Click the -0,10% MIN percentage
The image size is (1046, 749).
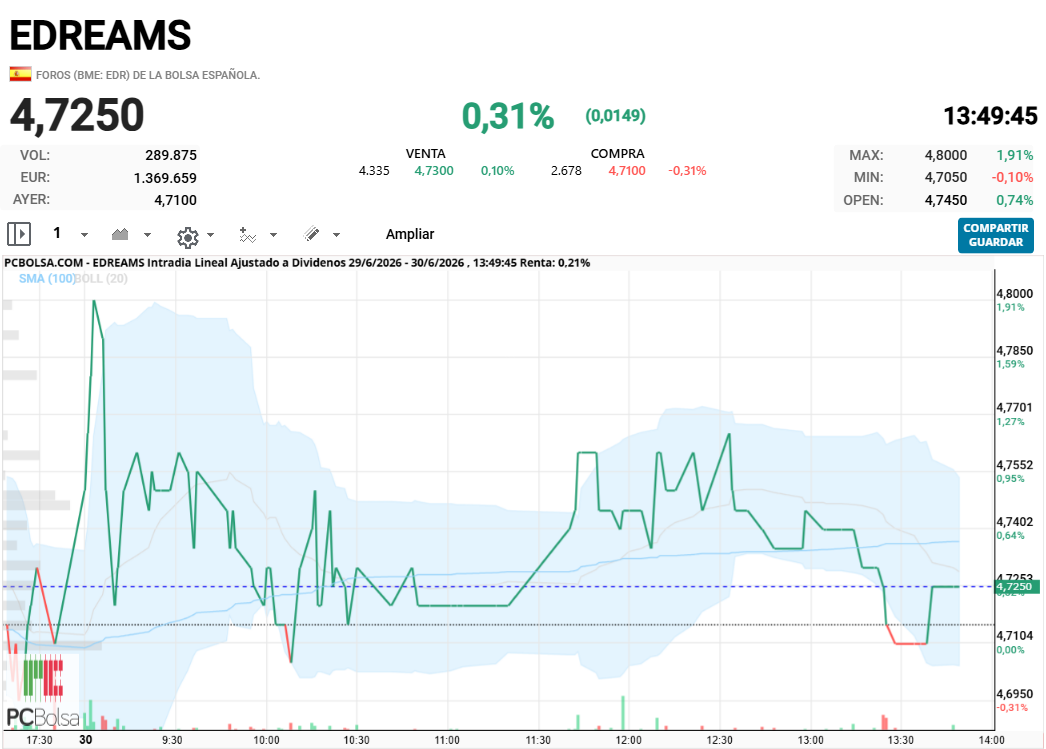tap(1012, 177)
